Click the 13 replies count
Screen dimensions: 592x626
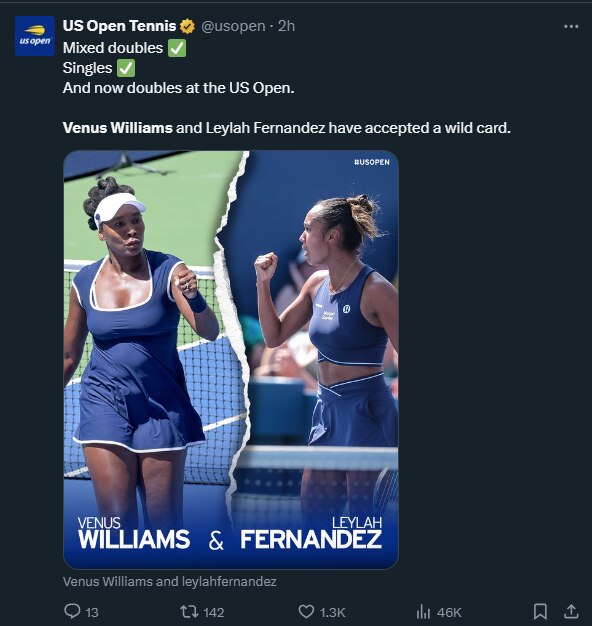click(92, 612)
